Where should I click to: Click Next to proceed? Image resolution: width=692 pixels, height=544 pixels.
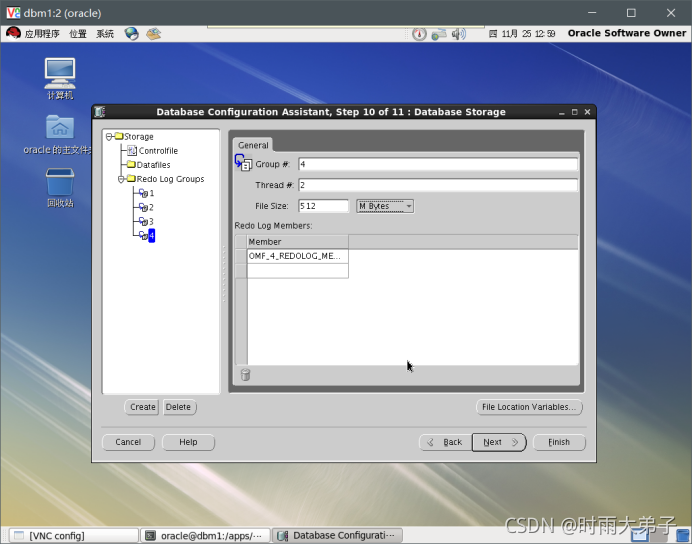coord(499,442)
